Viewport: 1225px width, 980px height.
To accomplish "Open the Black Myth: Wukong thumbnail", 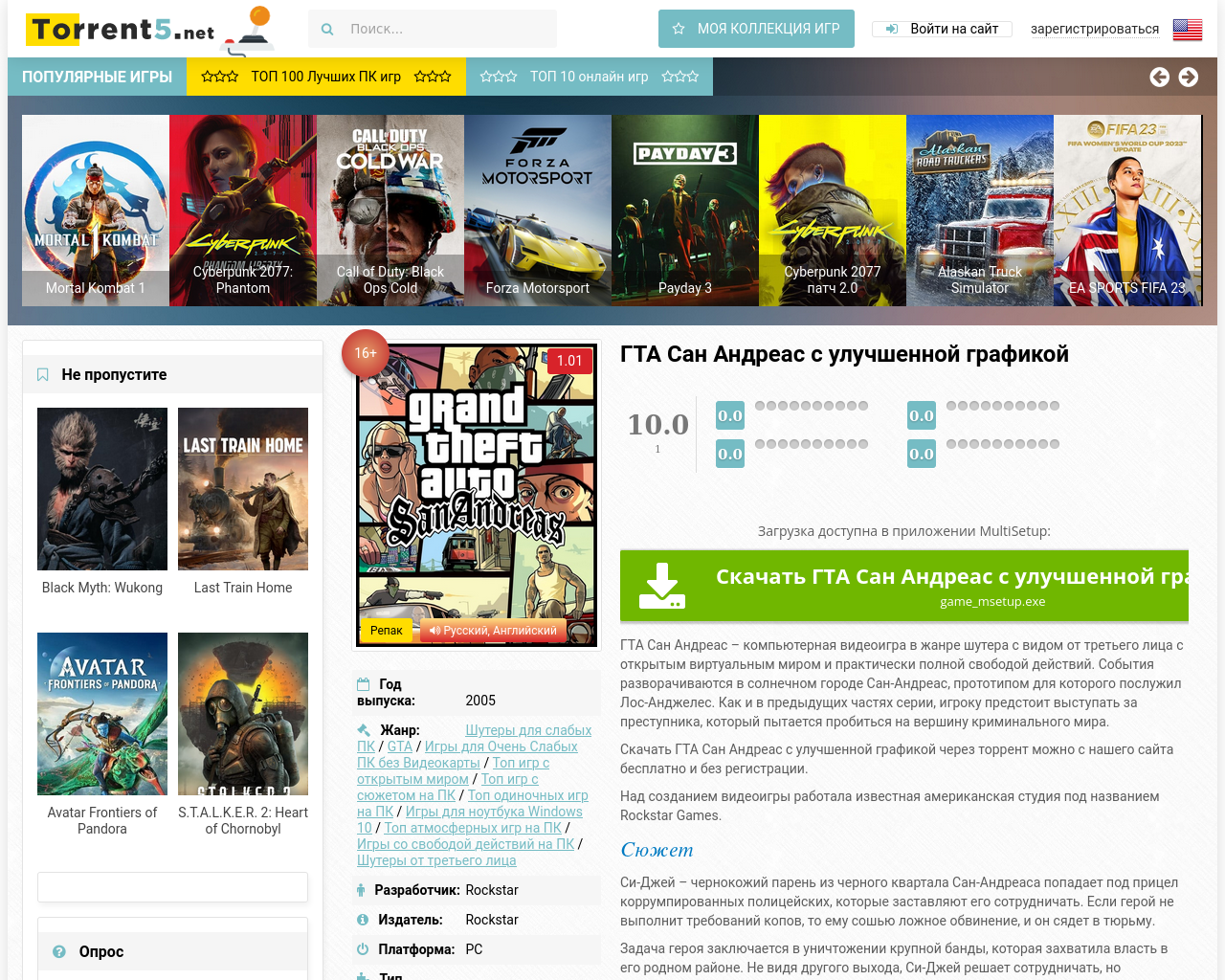I will pos(102,489).
